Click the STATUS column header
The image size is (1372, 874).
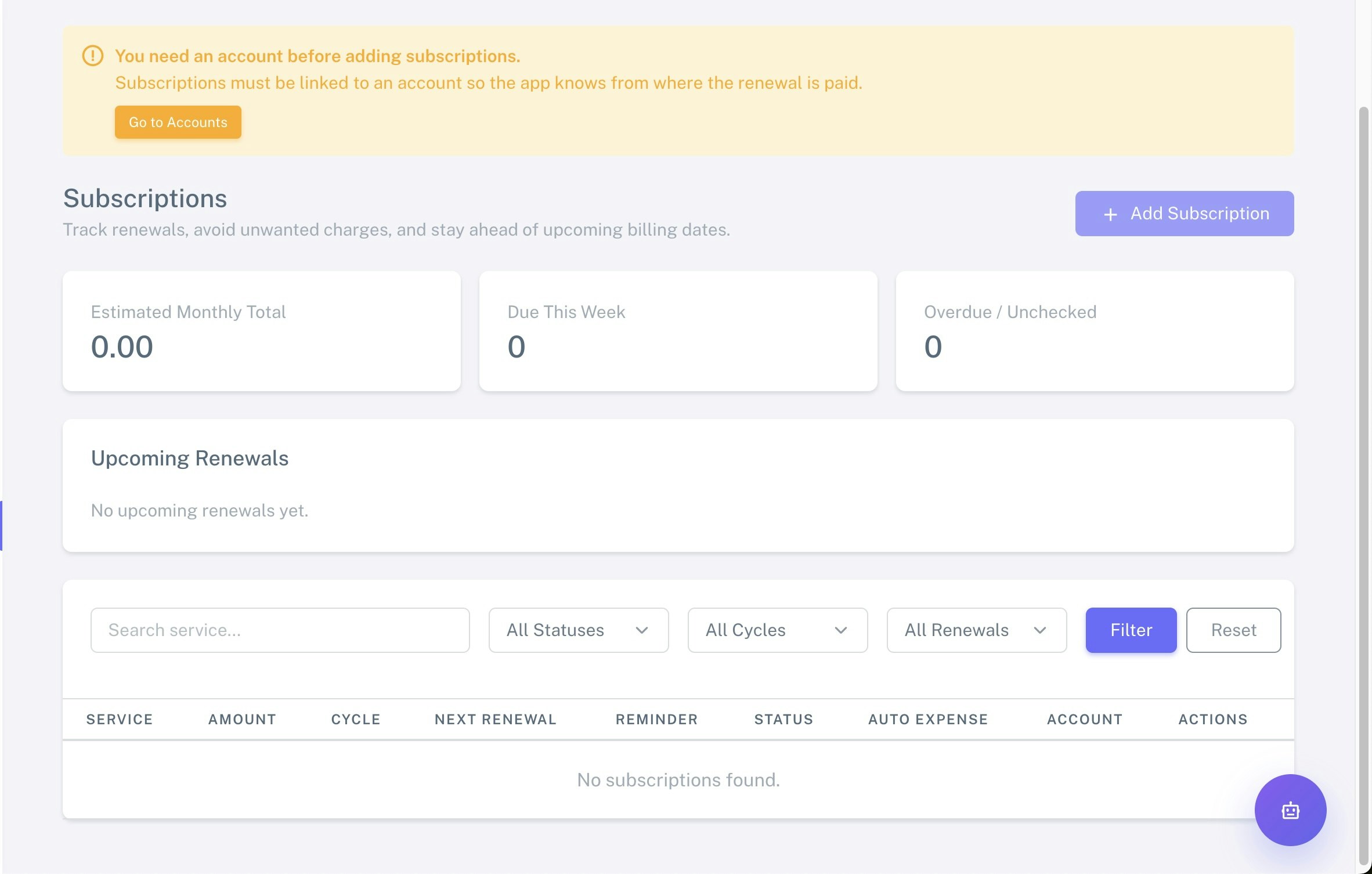tap(784, 719)
